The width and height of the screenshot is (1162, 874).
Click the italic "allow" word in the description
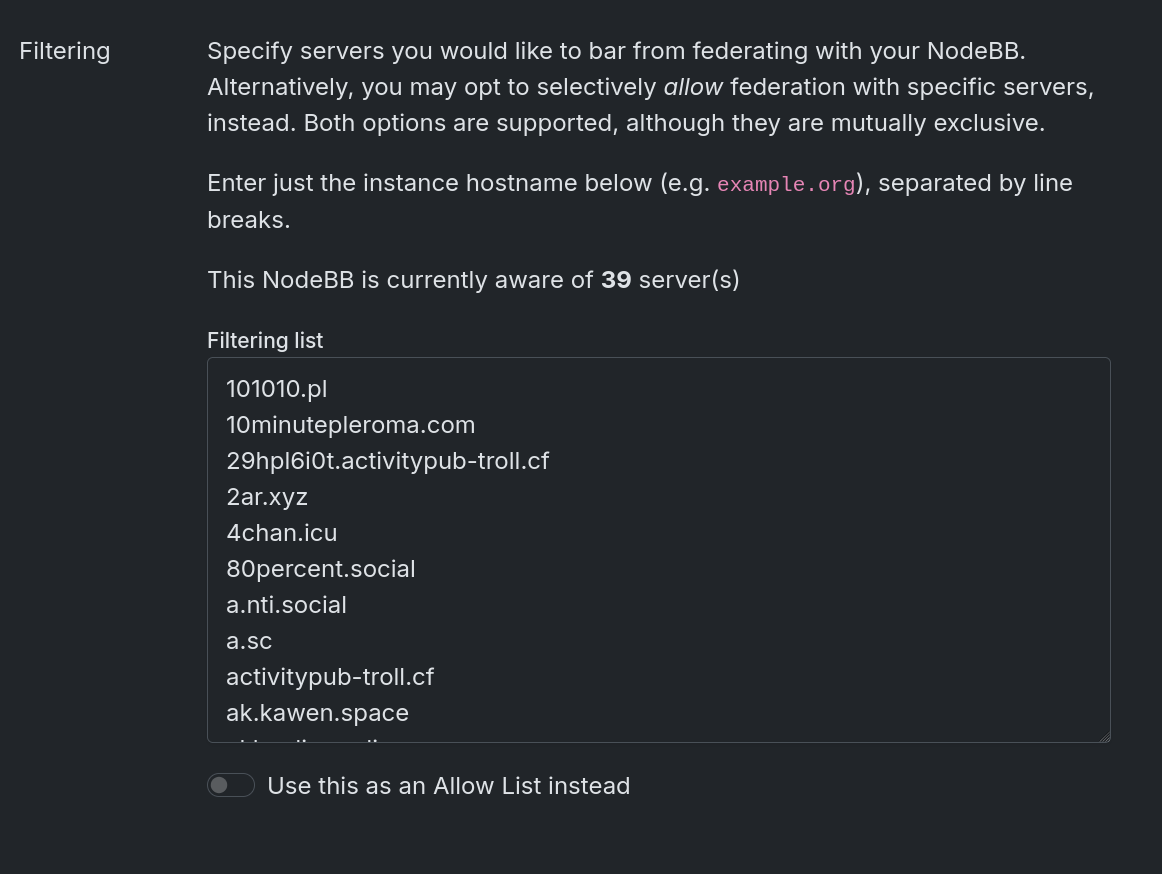click(x=693, y=88)
